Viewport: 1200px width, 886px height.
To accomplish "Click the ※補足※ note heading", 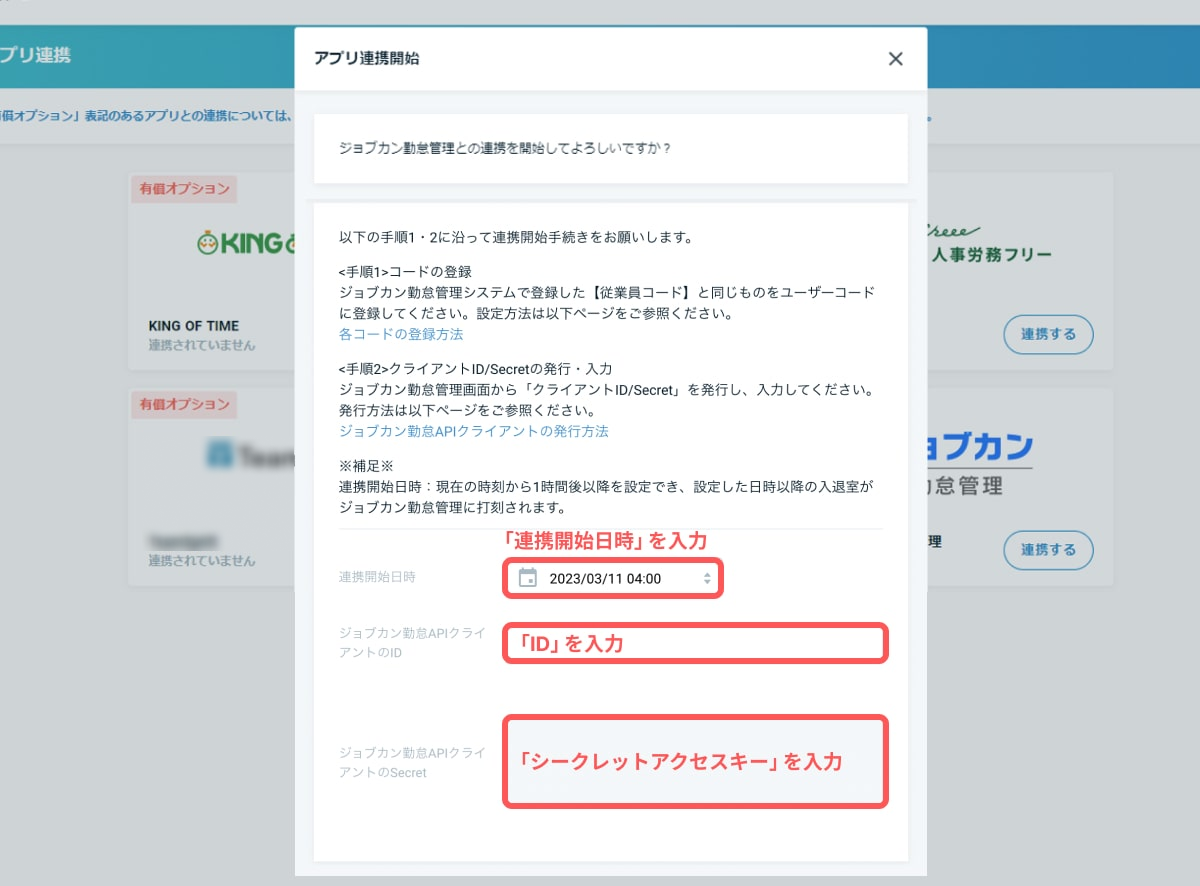I will (367, 467).
